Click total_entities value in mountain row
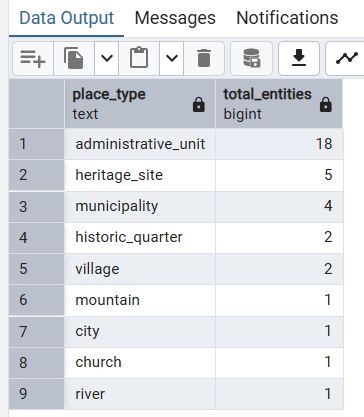Viewport: 364px width, 417px height. point(279,300)
